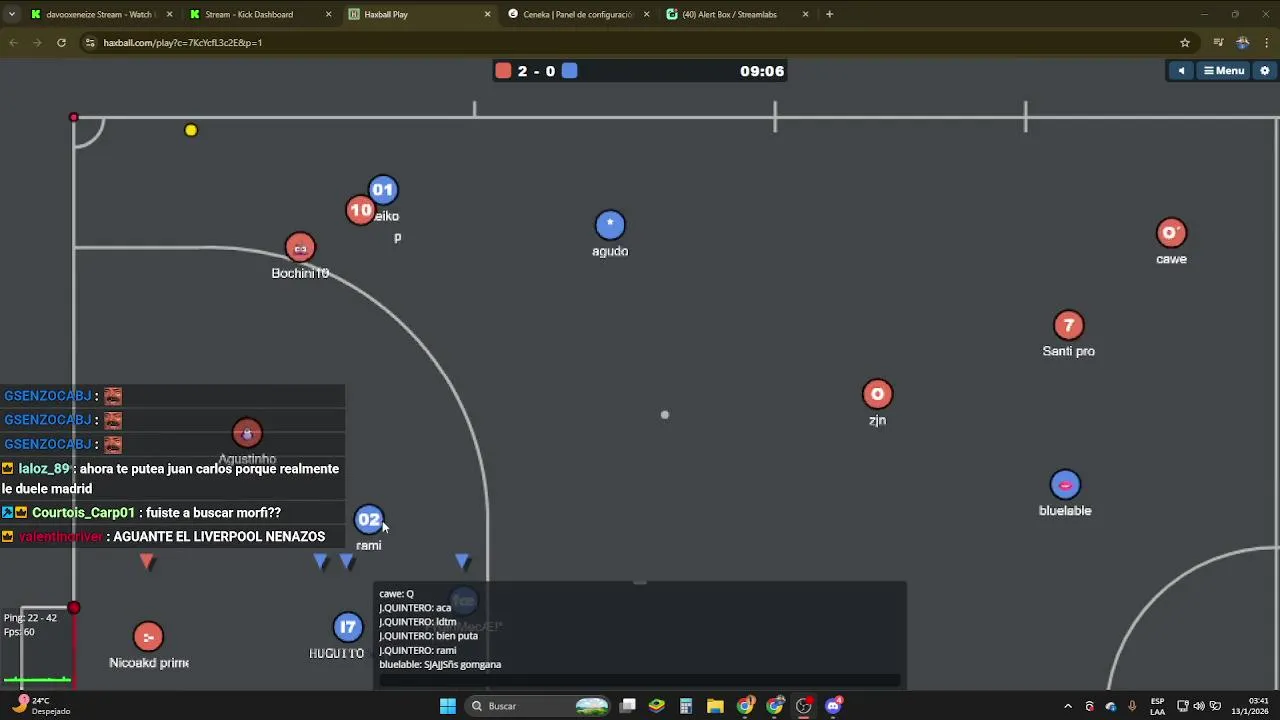
Task: Click the 09:06 game timer
Action: 762,71
